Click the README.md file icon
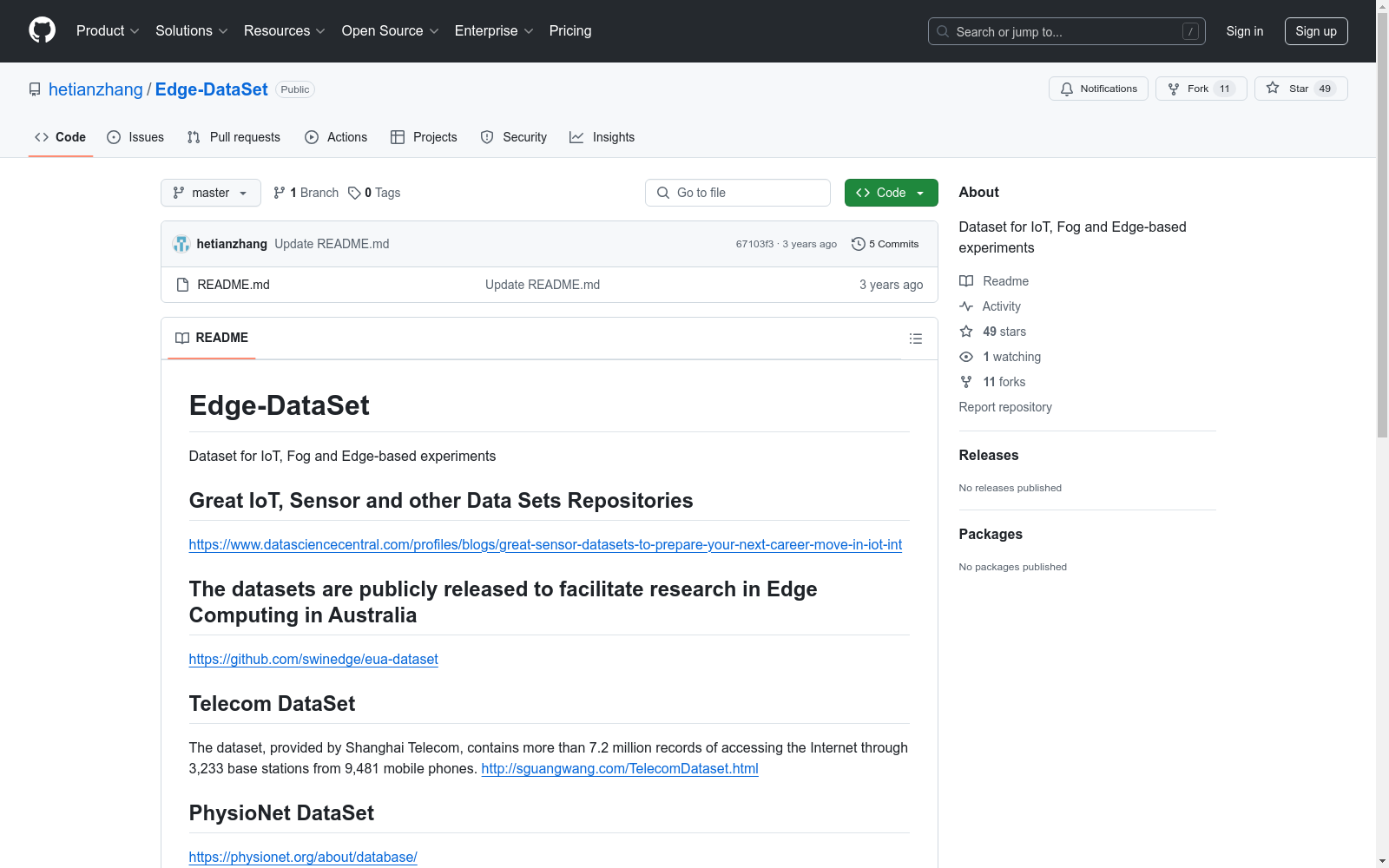Screen dimensions: 1389x868 tap(182, 285)
